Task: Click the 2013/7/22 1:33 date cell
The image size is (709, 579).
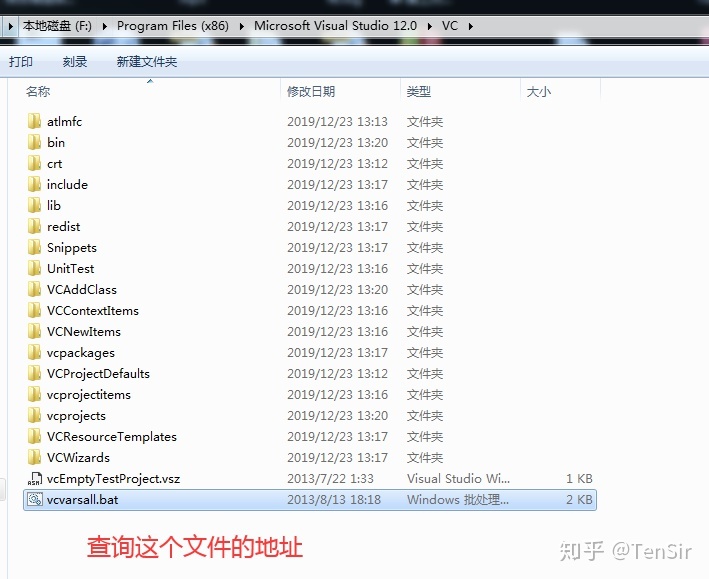Action: 331,479
